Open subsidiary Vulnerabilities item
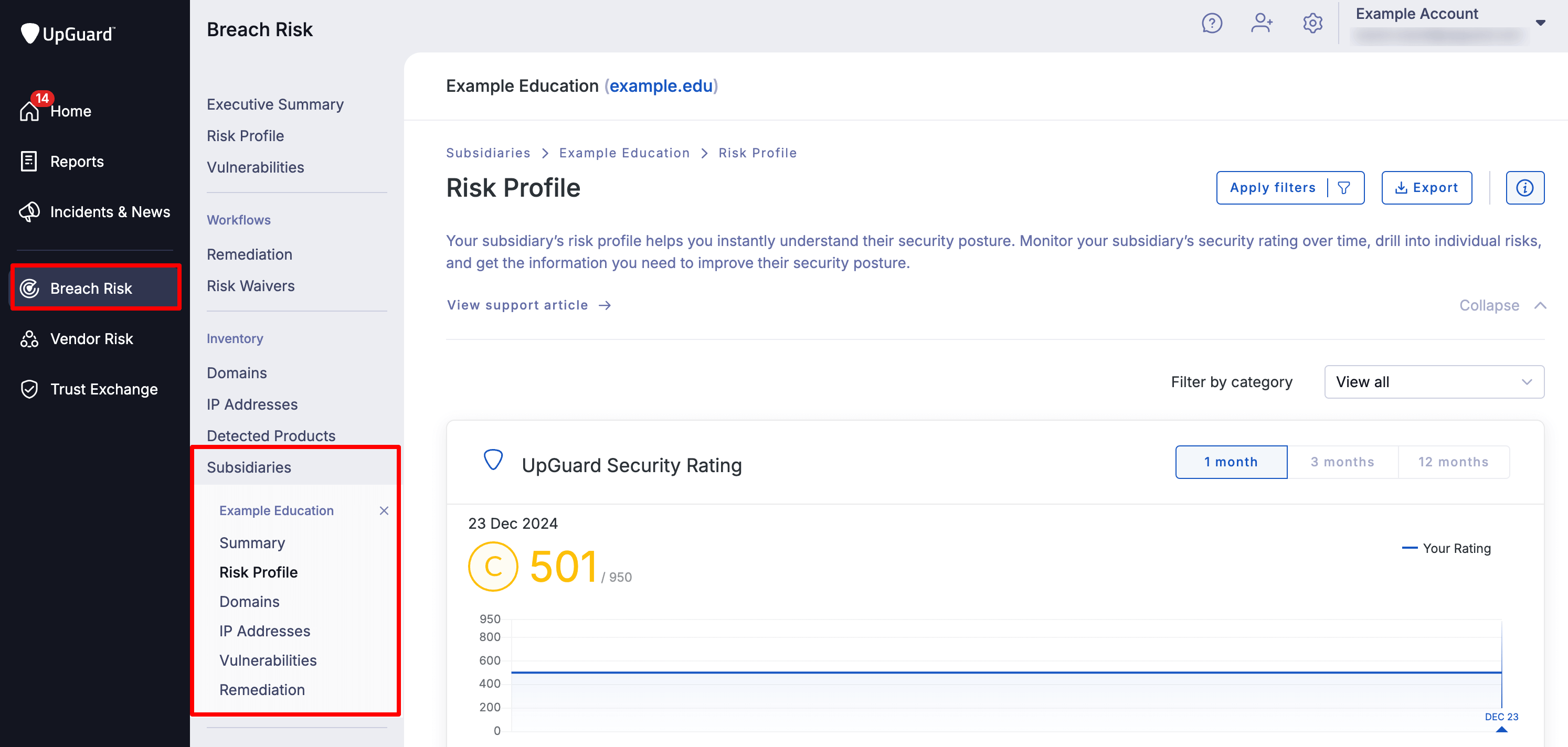Screen dimensions: 1568x747 (x=268, y=660)
